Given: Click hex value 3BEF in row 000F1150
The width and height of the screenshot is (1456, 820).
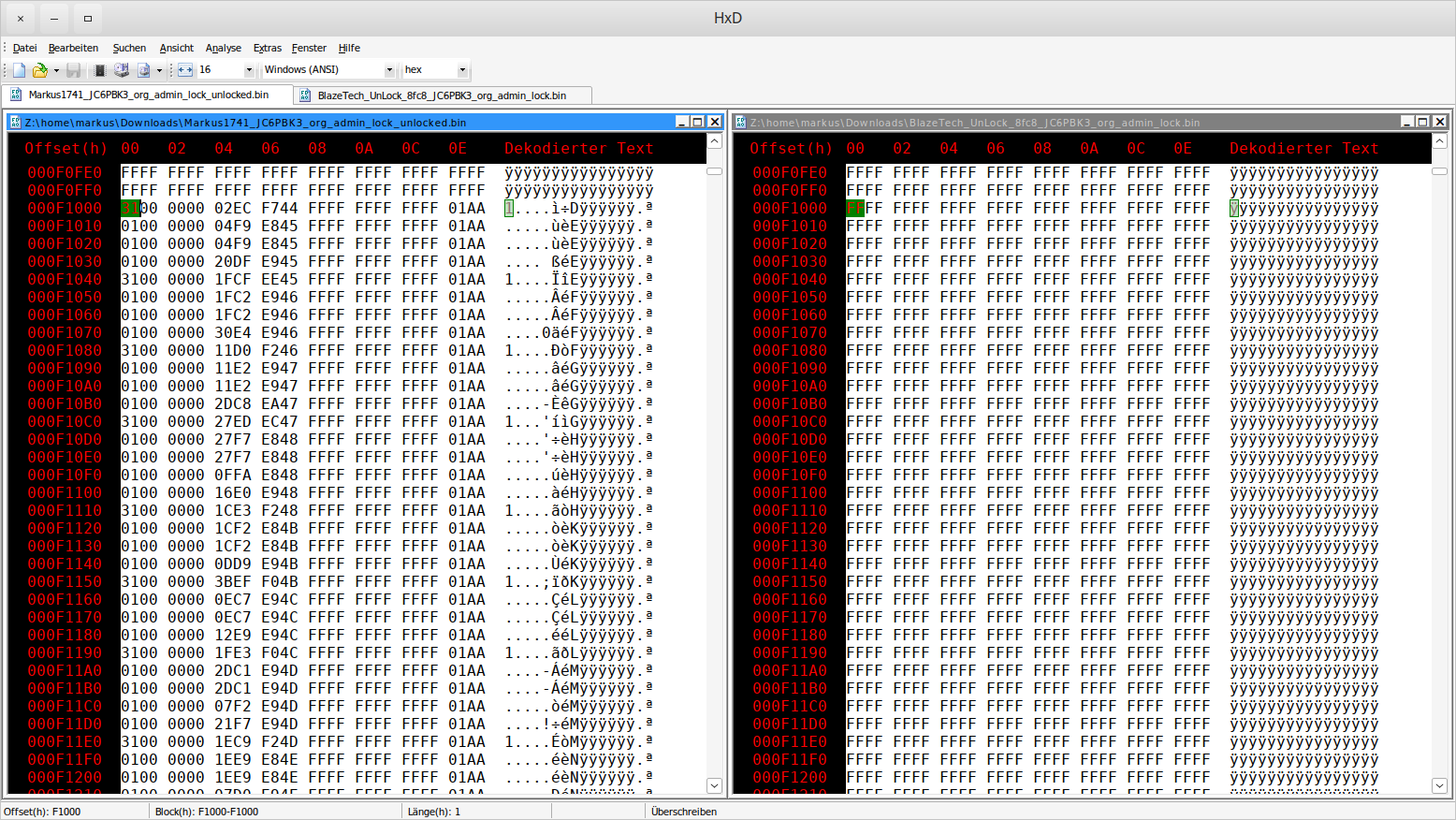Looking at the screenshot, I should 233,581.
